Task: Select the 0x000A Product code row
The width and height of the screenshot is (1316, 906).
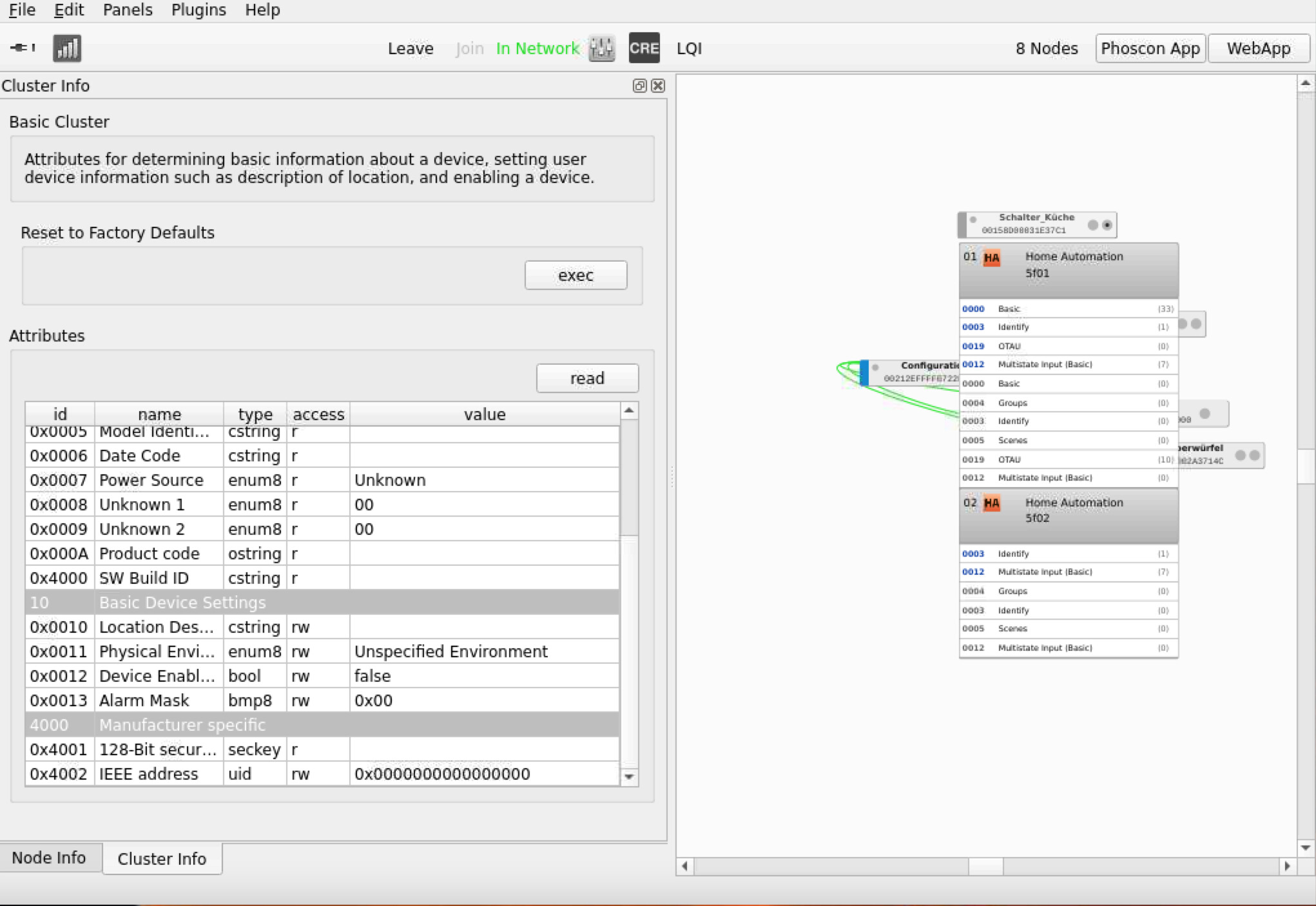Action: point(322,554)
